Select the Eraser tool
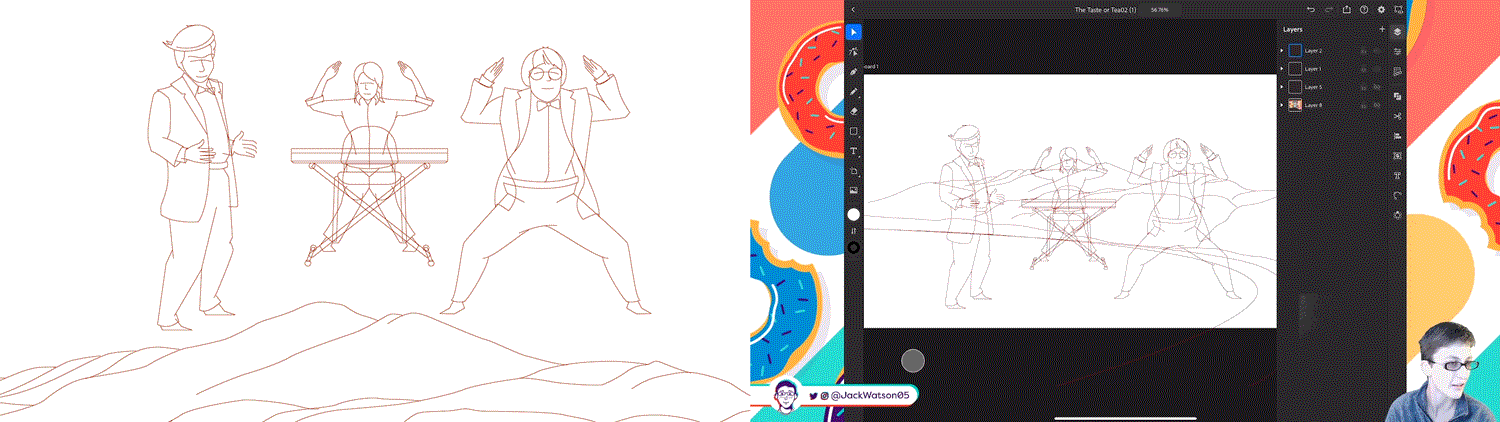Screen dimensions: 1500x422 point(854,111)
